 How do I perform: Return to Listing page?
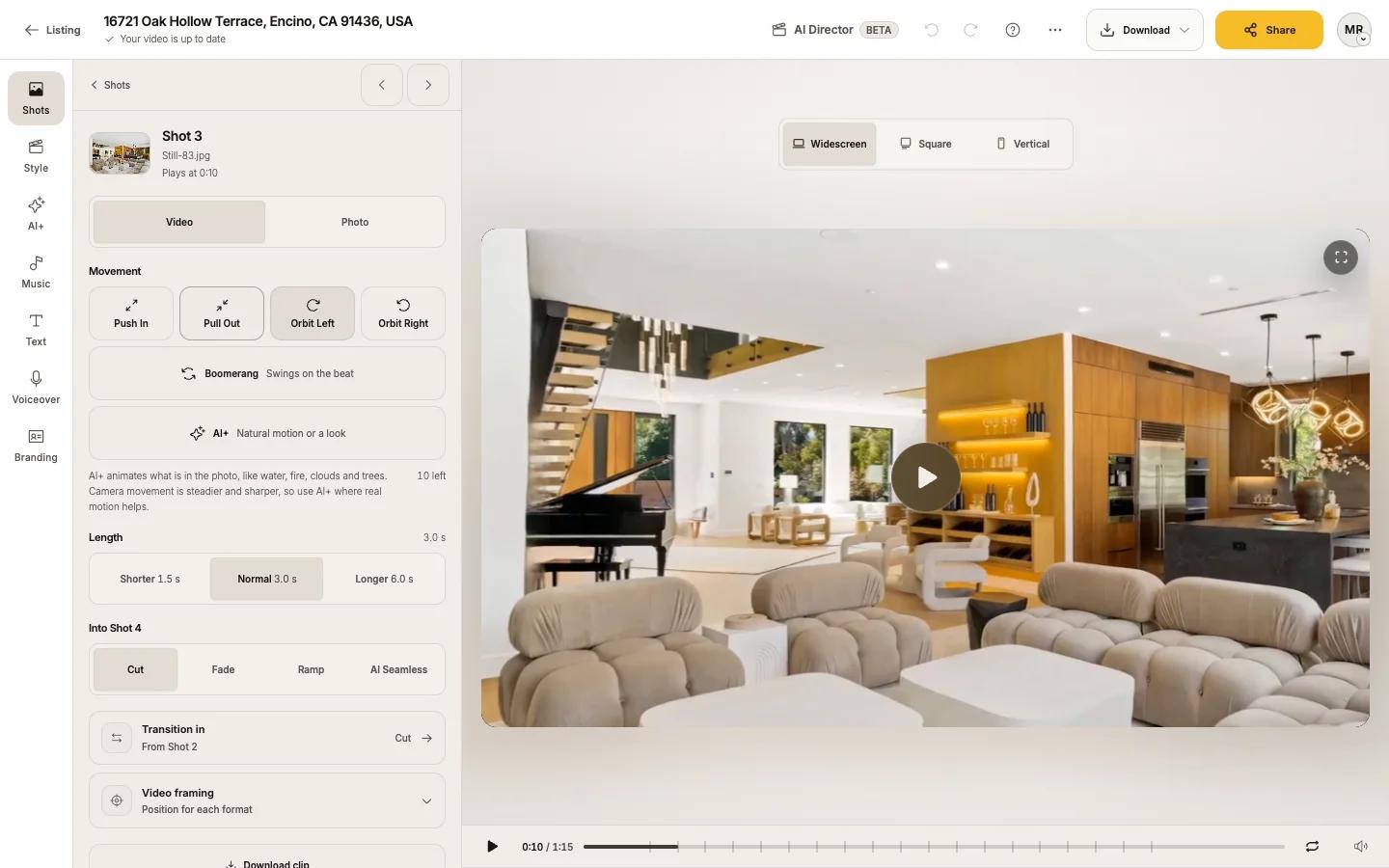[52, 30]
